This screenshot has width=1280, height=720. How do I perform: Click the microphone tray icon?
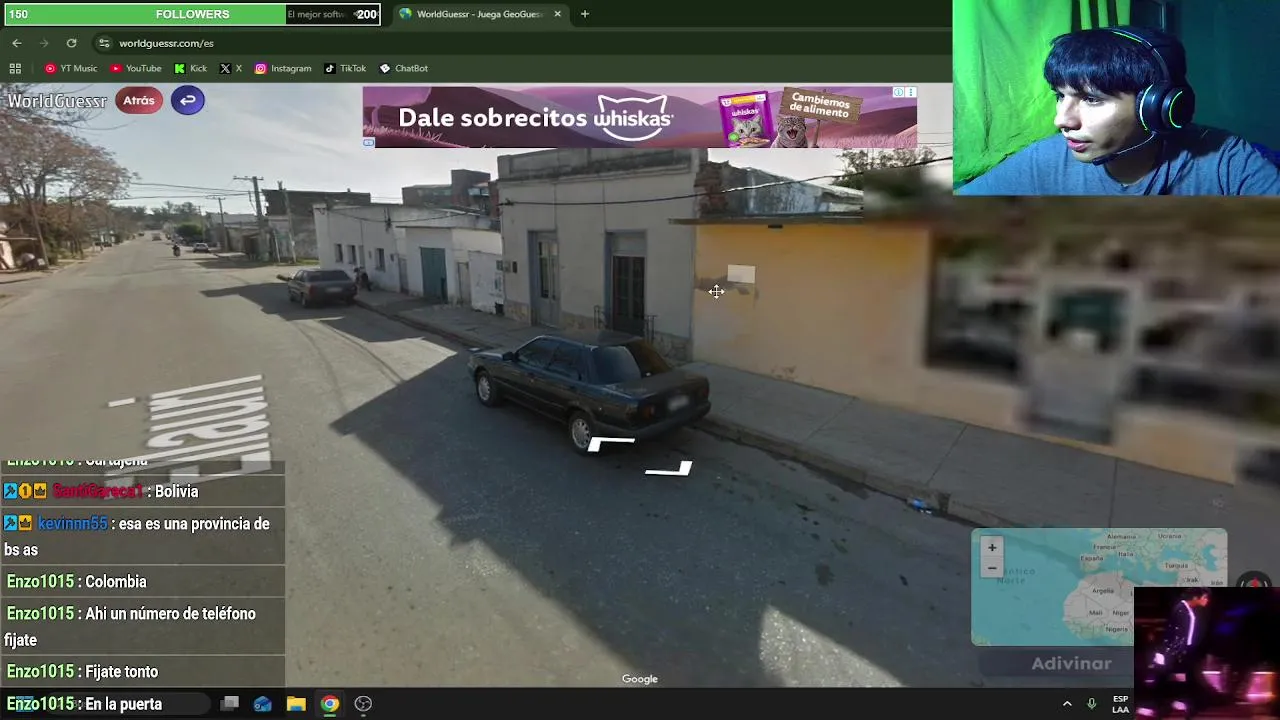click(1091, 704)
